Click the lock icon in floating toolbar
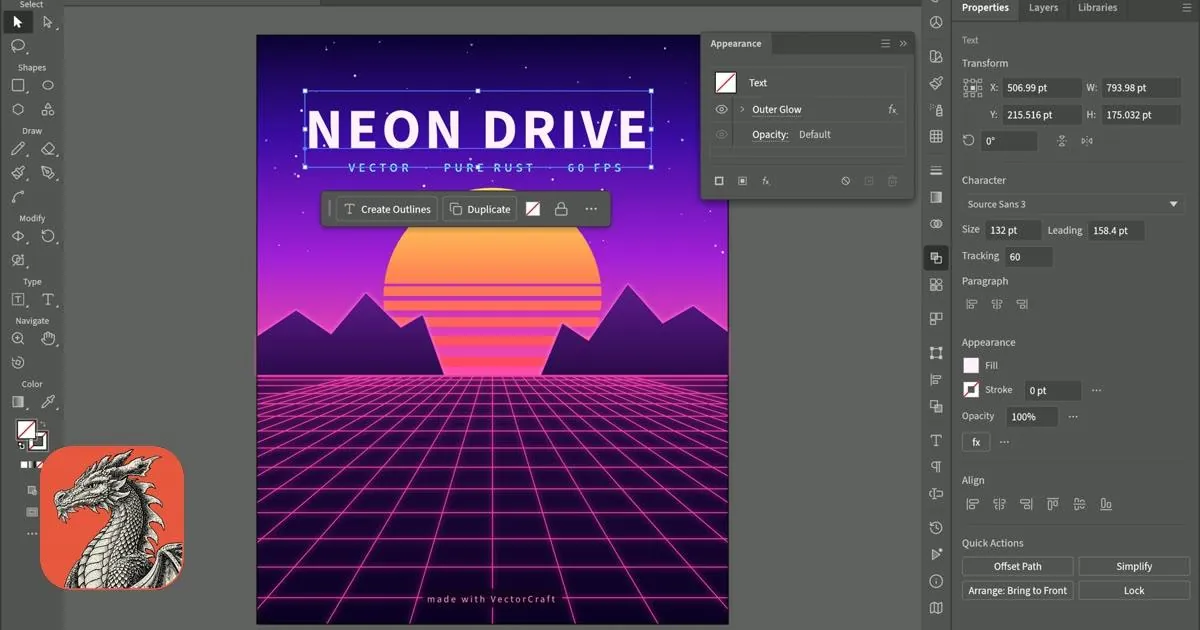The height and width of the screenshot is (630, 1200). 561,209
